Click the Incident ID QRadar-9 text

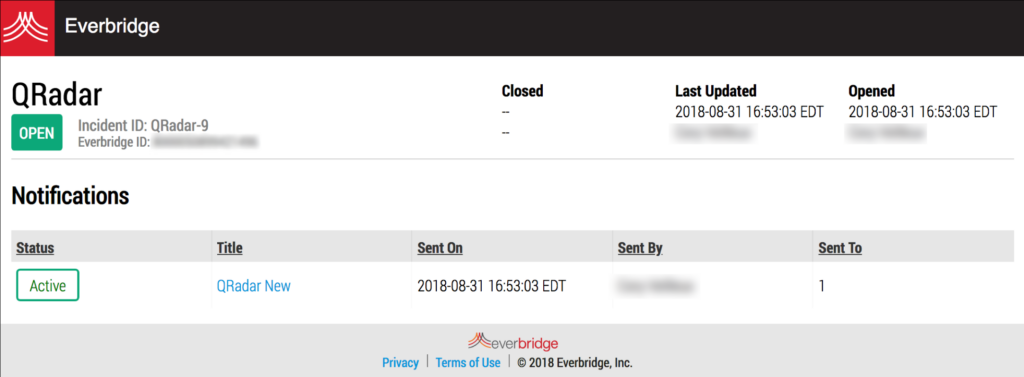point(144,125)
